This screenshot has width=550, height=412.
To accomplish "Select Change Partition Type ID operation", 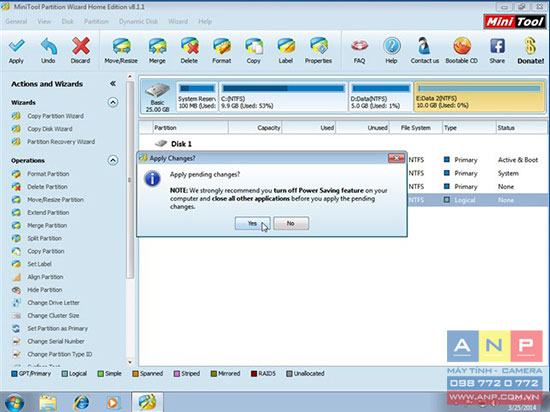I will point(60,354).
